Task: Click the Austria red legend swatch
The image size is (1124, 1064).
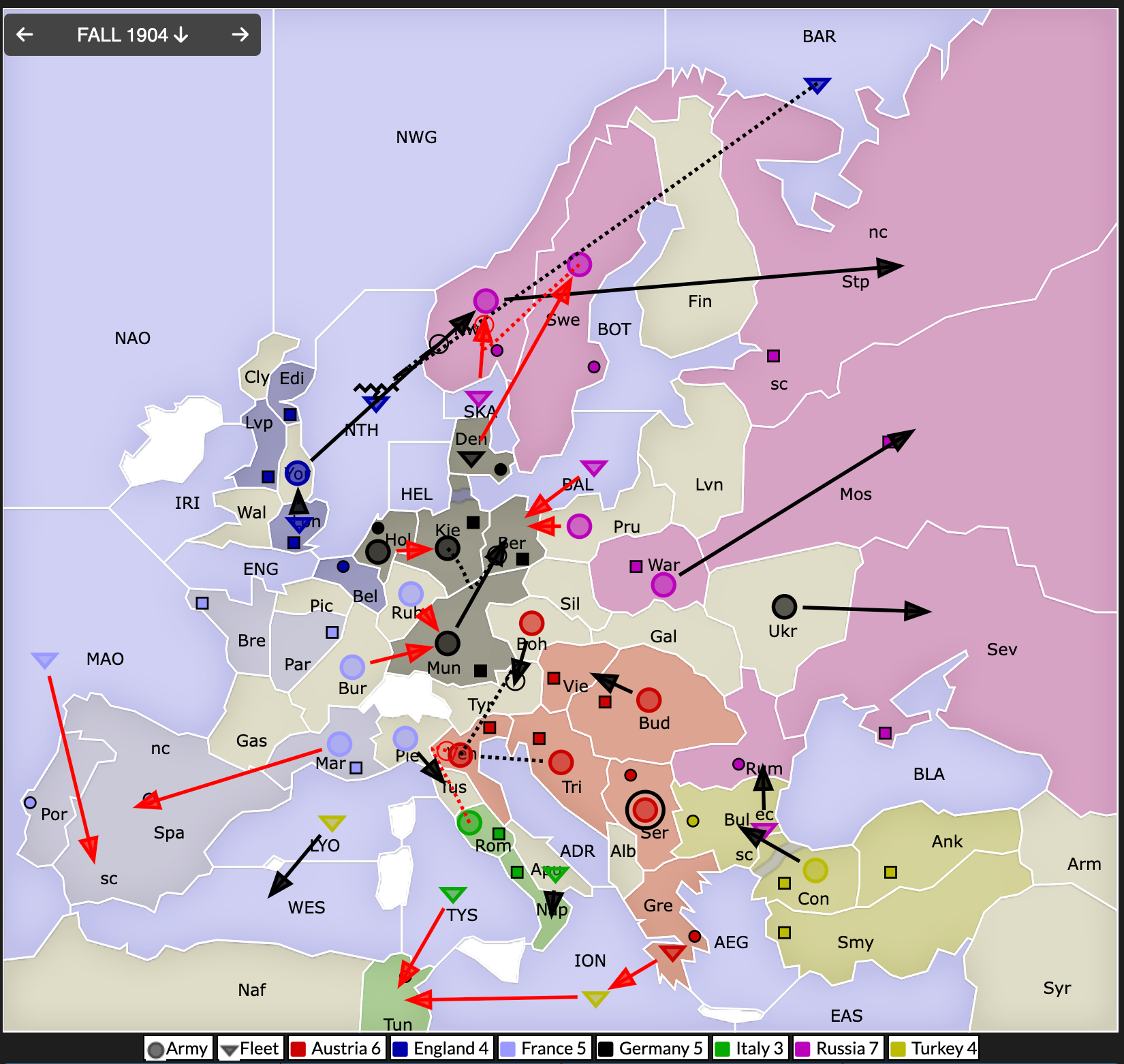Action: tap(298, 1048)
